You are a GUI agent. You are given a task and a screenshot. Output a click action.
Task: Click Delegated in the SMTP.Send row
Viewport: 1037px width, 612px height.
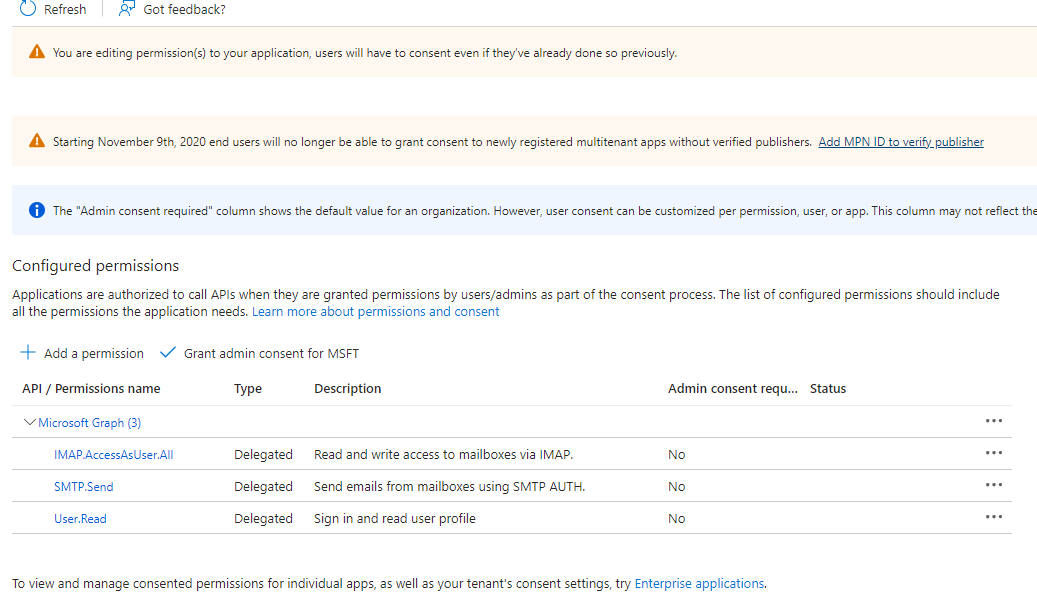[263, 486]
